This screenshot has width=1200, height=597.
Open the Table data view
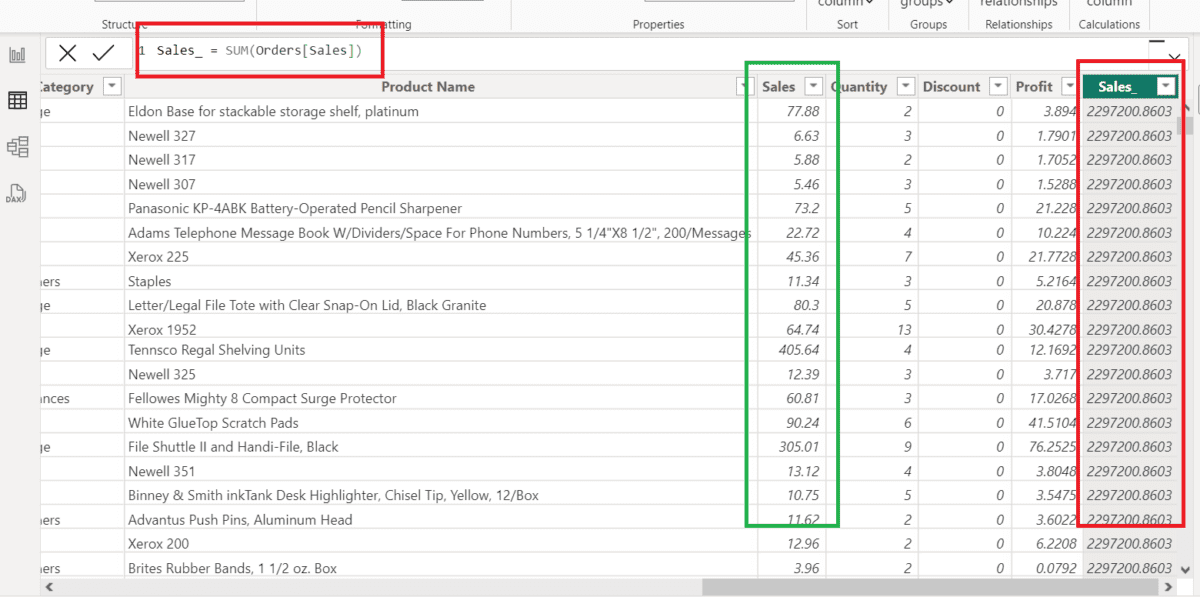[x=16, y=99]
